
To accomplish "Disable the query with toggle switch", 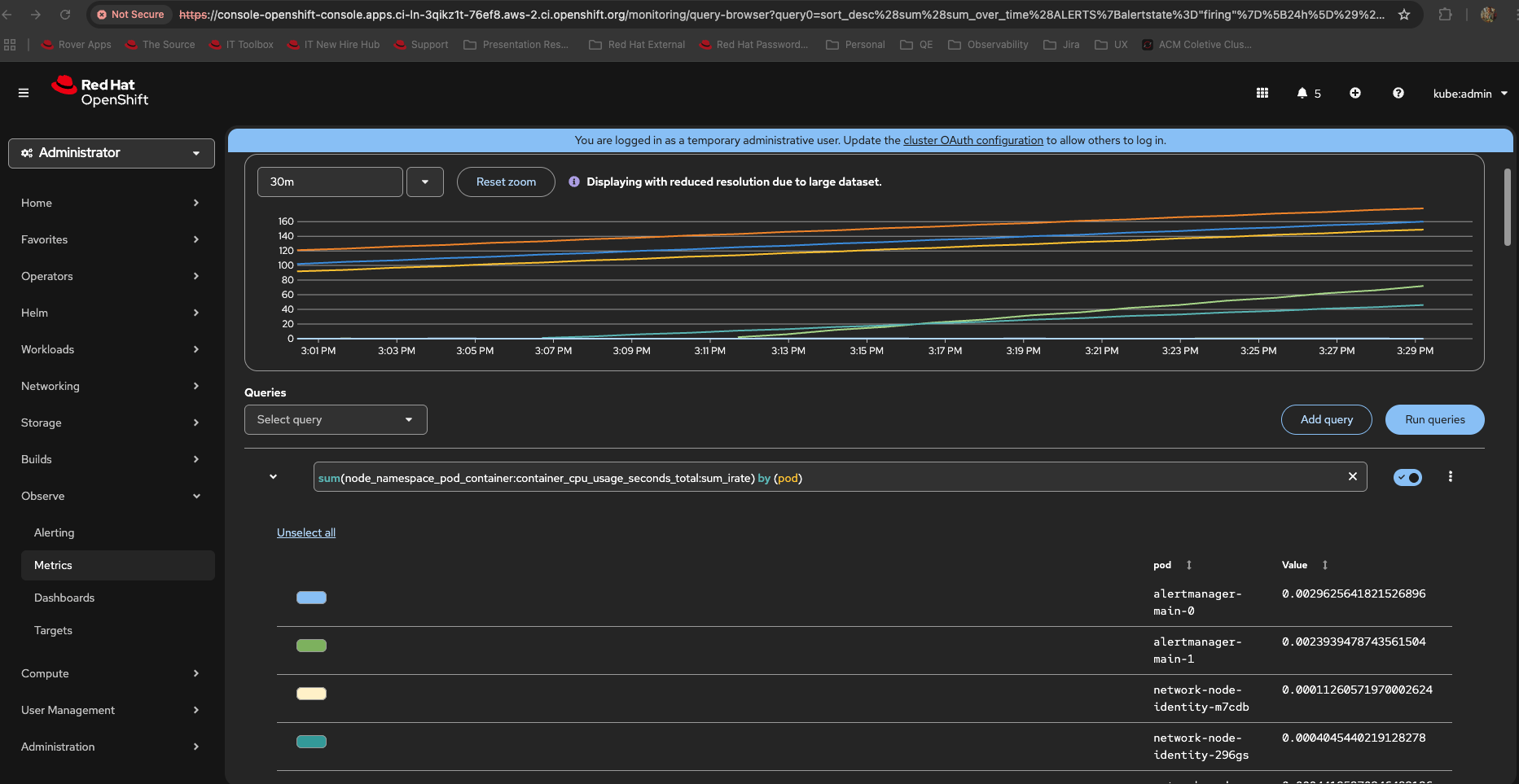I will click(x=1407, y=477).
